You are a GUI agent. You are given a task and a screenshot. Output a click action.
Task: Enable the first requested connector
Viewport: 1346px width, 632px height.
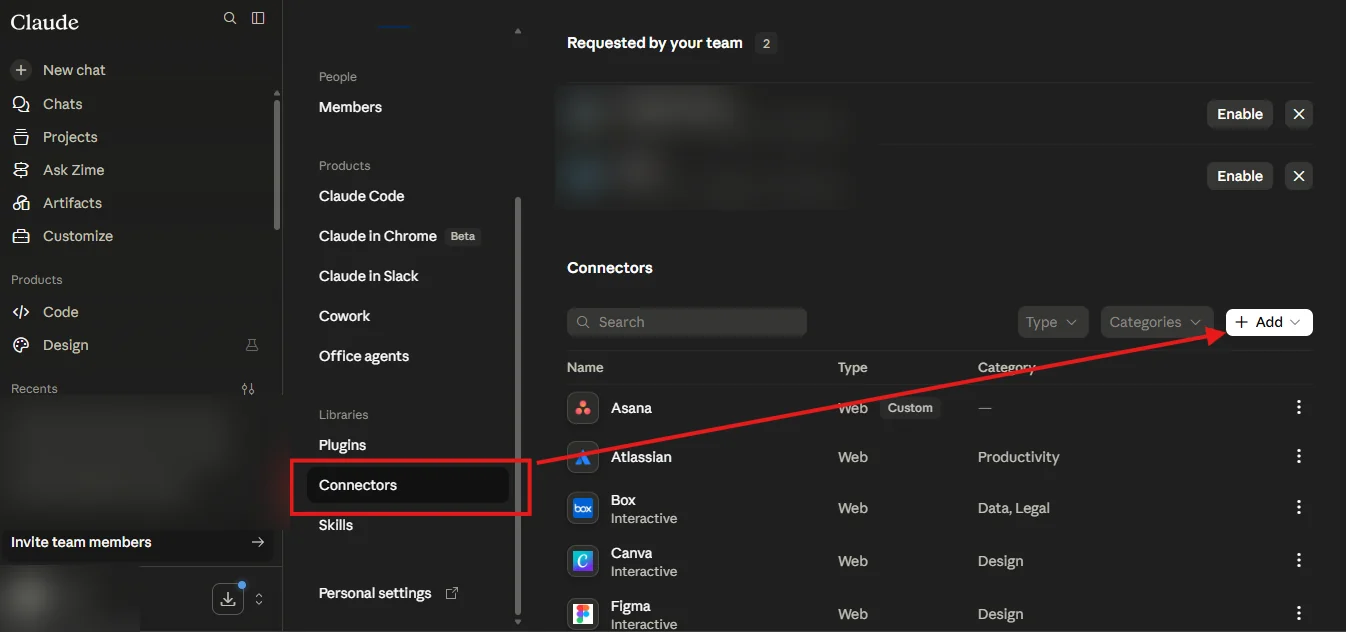tap(1240, 114)
